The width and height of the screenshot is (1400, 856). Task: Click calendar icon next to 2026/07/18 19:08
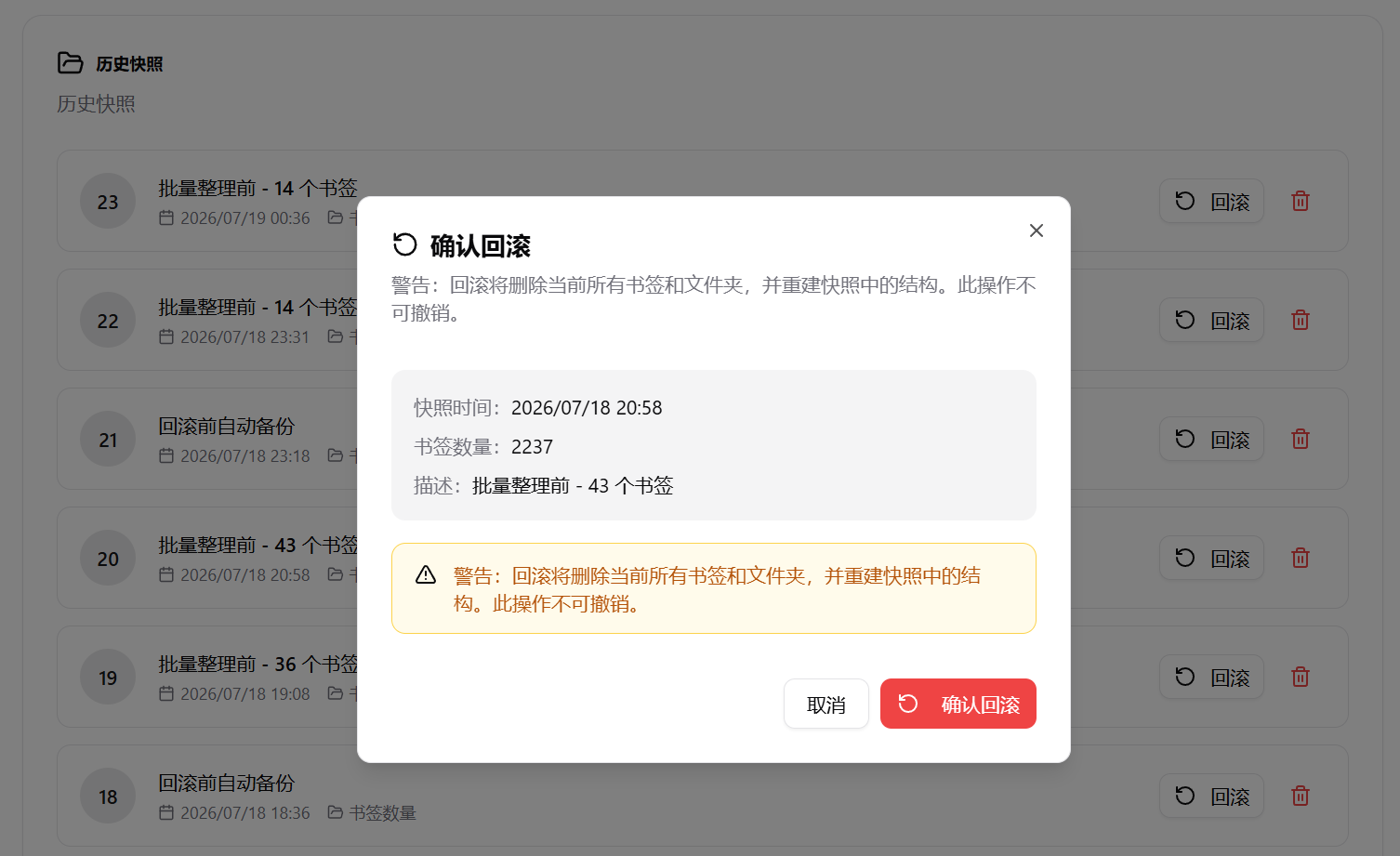pos(166,693)
